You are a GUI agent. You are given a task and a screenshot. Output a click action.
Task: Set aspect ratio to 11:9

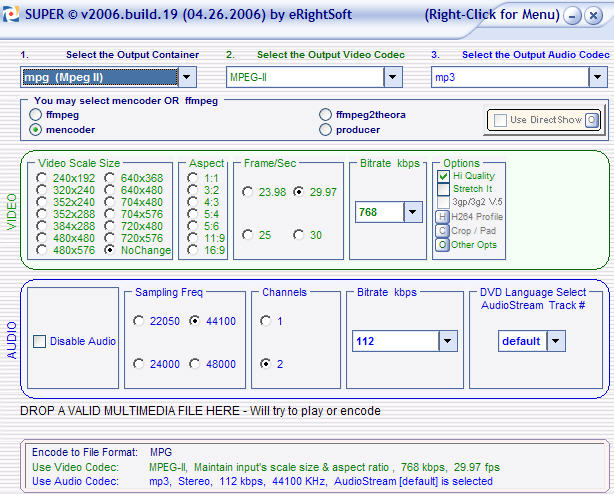[x=193, y=238]
